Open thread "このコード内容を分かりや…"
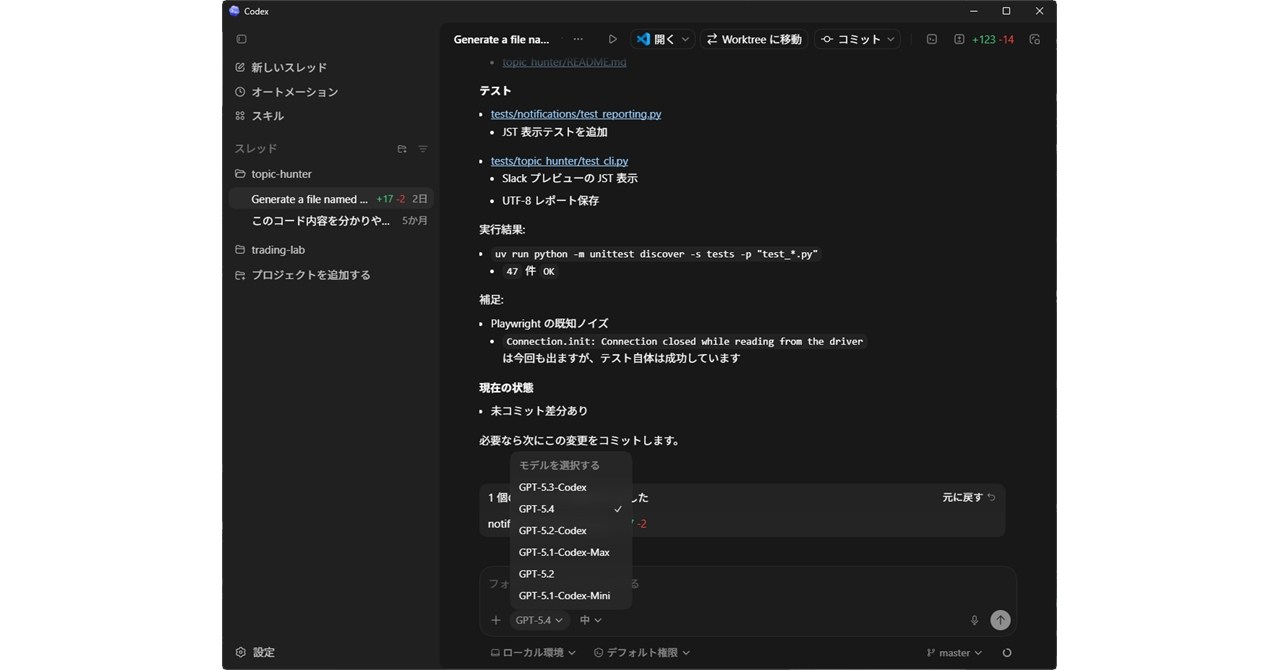 (x=331, y=221)
